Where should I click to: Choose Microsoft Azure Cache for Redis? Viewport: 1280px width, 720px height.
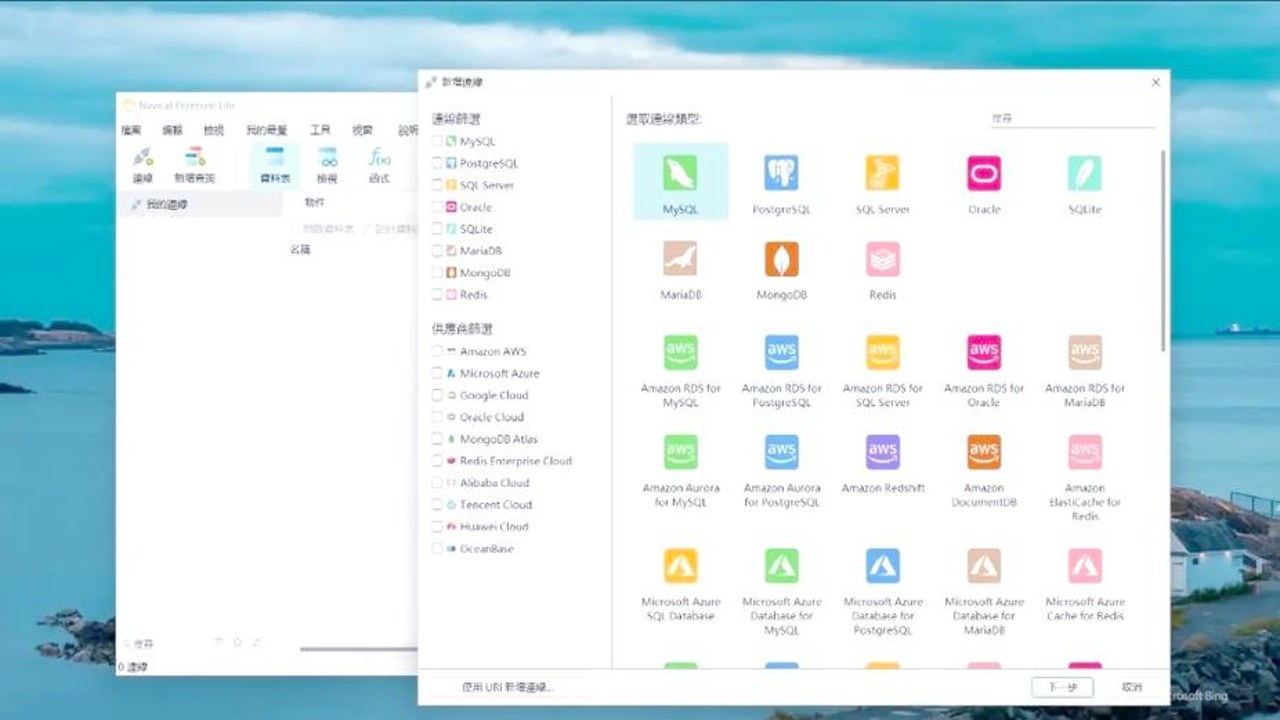[1085, 585]
